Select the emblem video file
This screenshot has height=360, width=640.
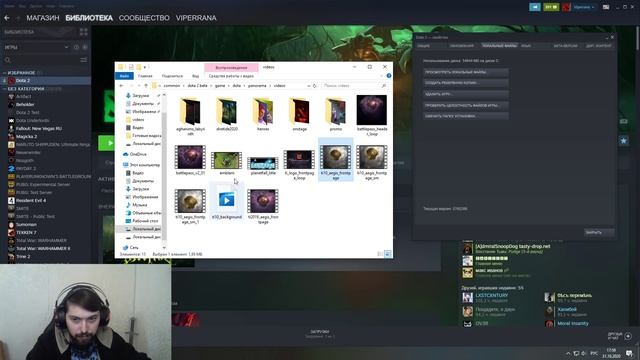point(227,163)
